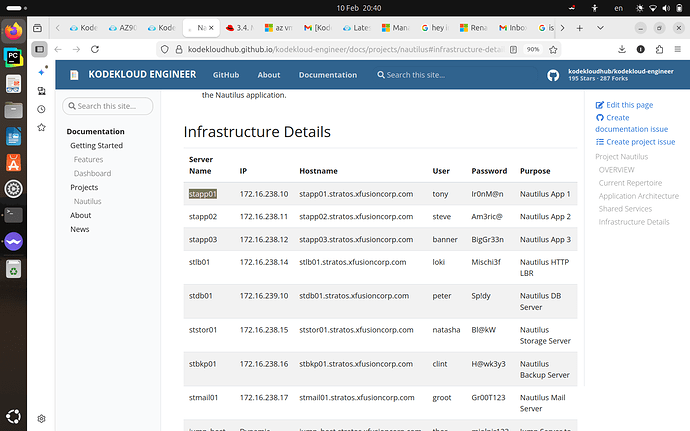Screen dimensions: 690x431
Task: Open AI chatbot sparkle icon in sidebar
Action: 42,71
